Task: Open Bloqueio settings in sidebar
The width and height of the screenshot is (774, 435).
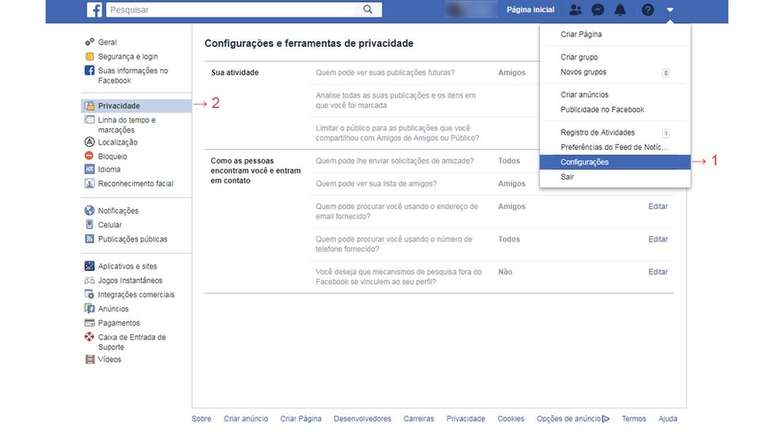Action: pyautogui.click(x=113, y=156)
